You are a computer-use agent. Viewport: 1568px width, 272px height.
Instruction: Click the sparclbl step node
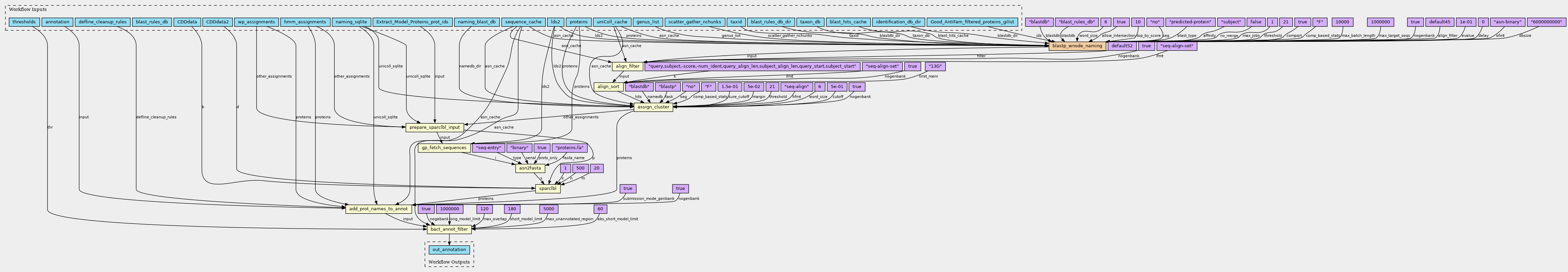(x=547, y=189)
